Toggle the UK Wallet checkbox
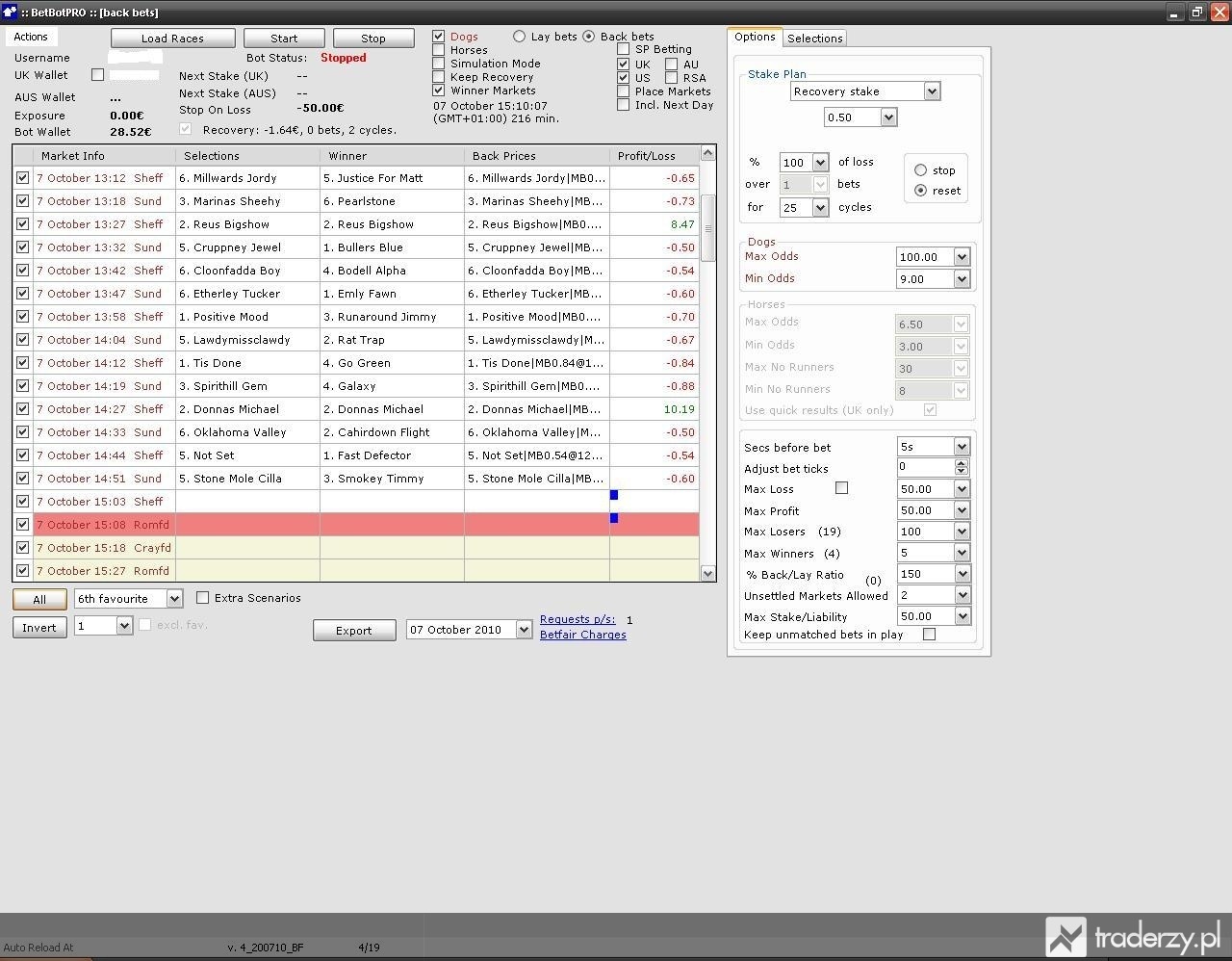Image resolution: width=1232 pixels, height=961 pixels. point(97,74)
